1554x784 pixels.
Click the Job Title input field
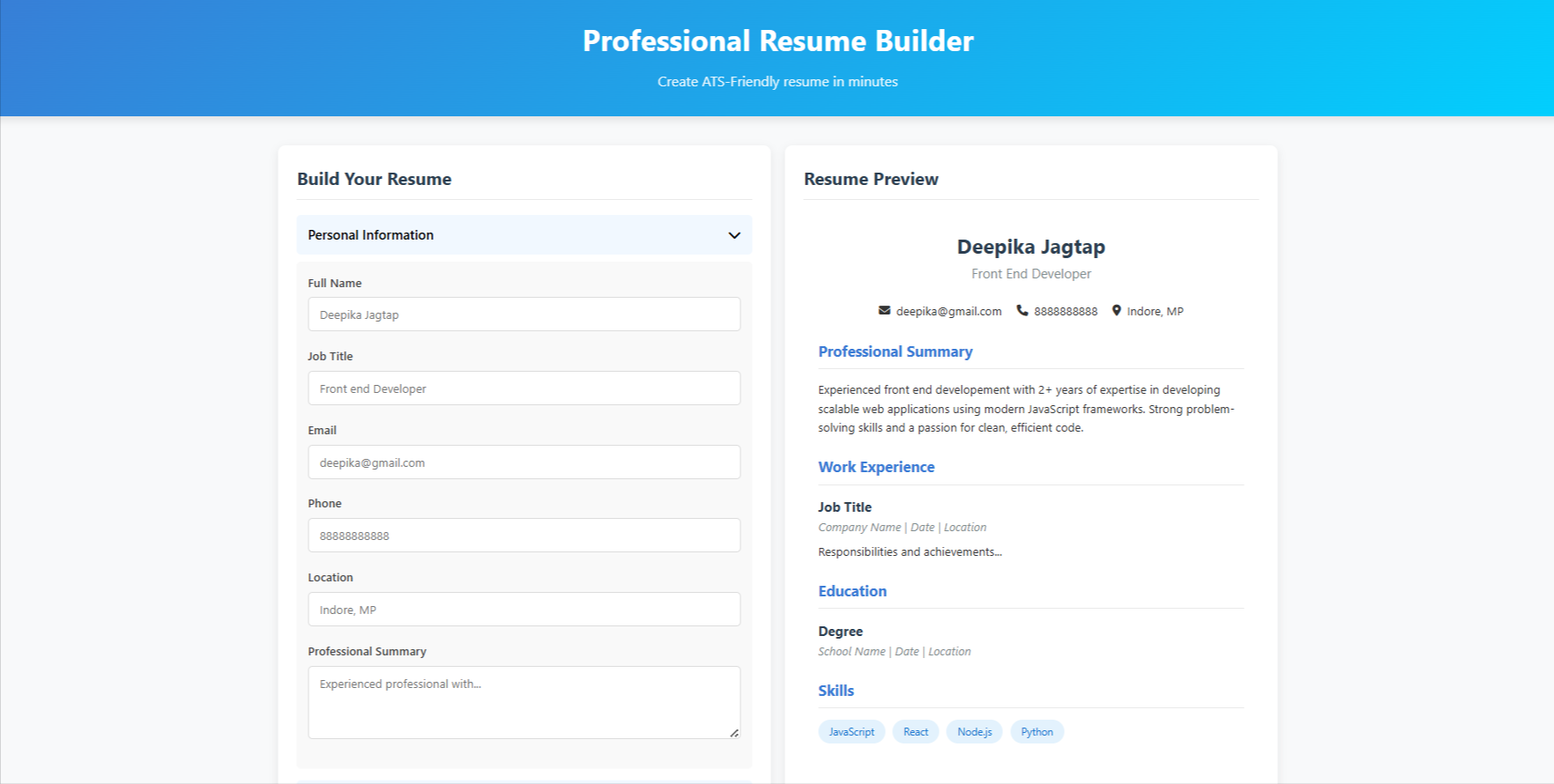point(524,388)
